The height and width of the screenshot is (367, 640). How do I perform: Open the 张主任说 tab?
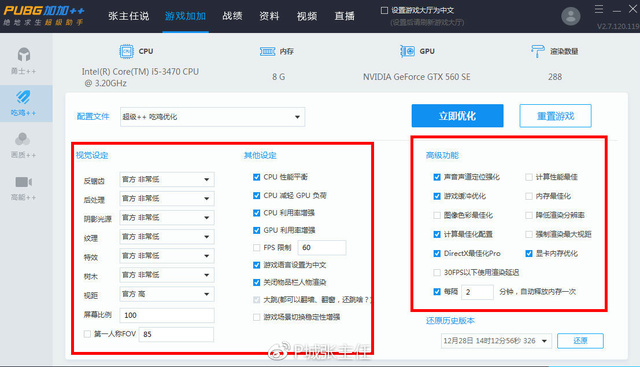[129, 16]
